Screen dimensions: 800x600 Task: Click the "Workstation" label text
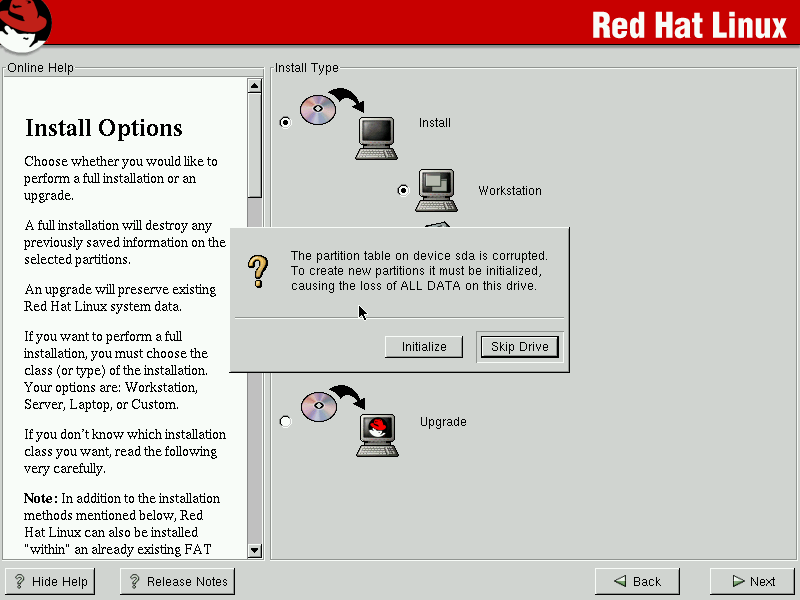coord(510,191)
